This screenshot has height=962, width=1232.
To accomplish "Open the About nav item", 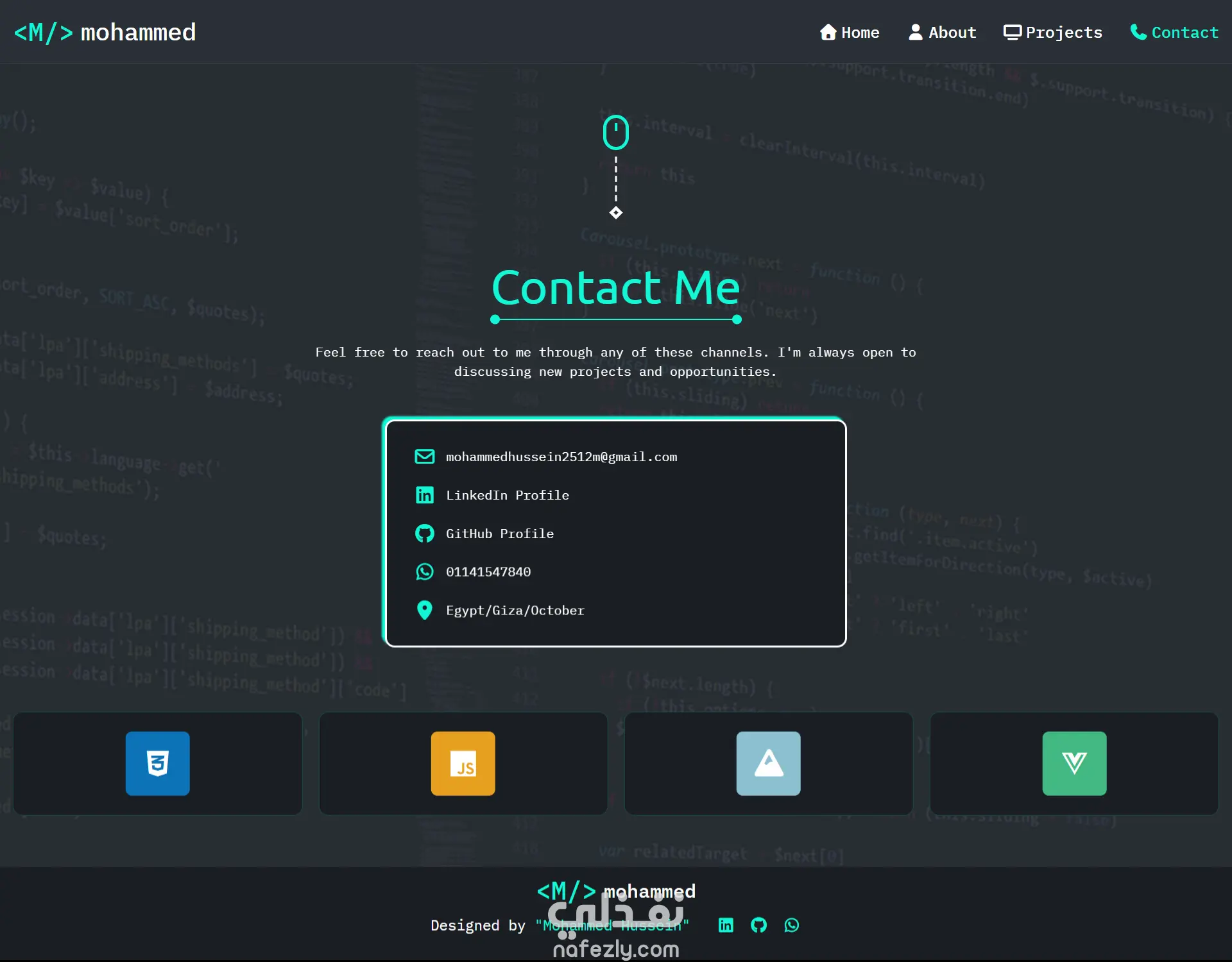I will [942, 32].
